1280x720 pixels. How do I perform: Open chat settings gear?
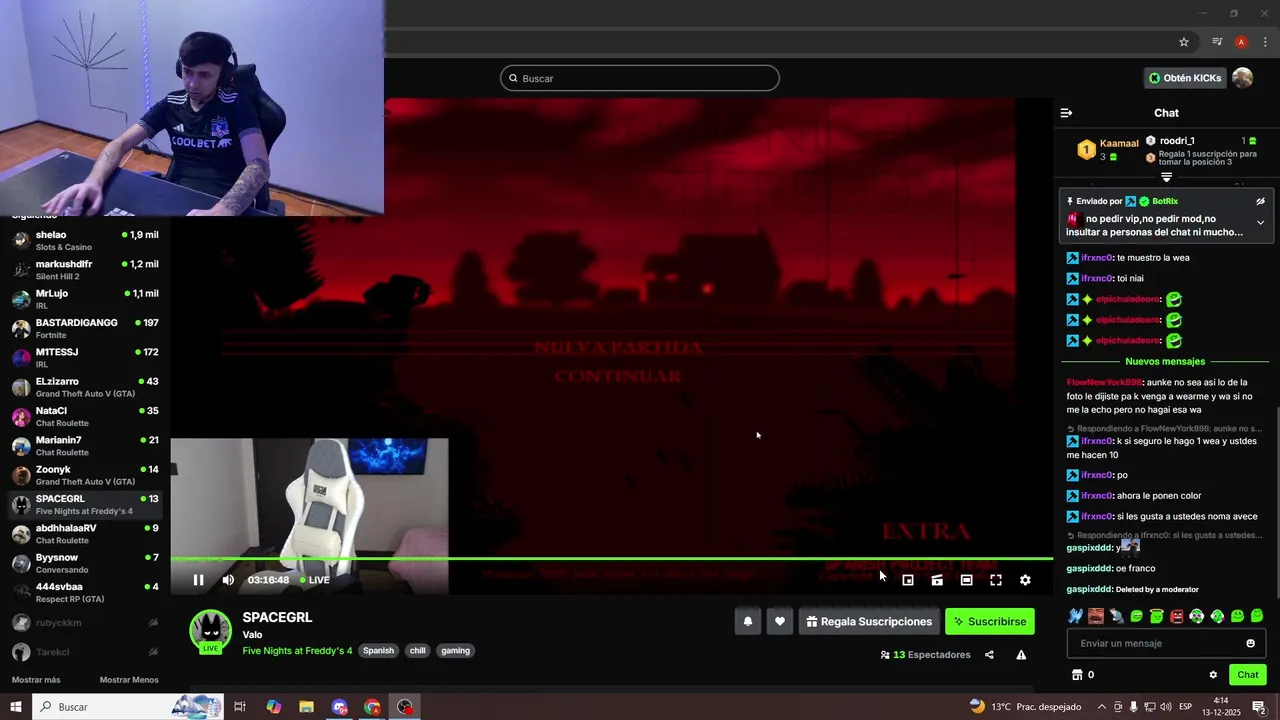pyautogui.click(x=1213, y=675)
